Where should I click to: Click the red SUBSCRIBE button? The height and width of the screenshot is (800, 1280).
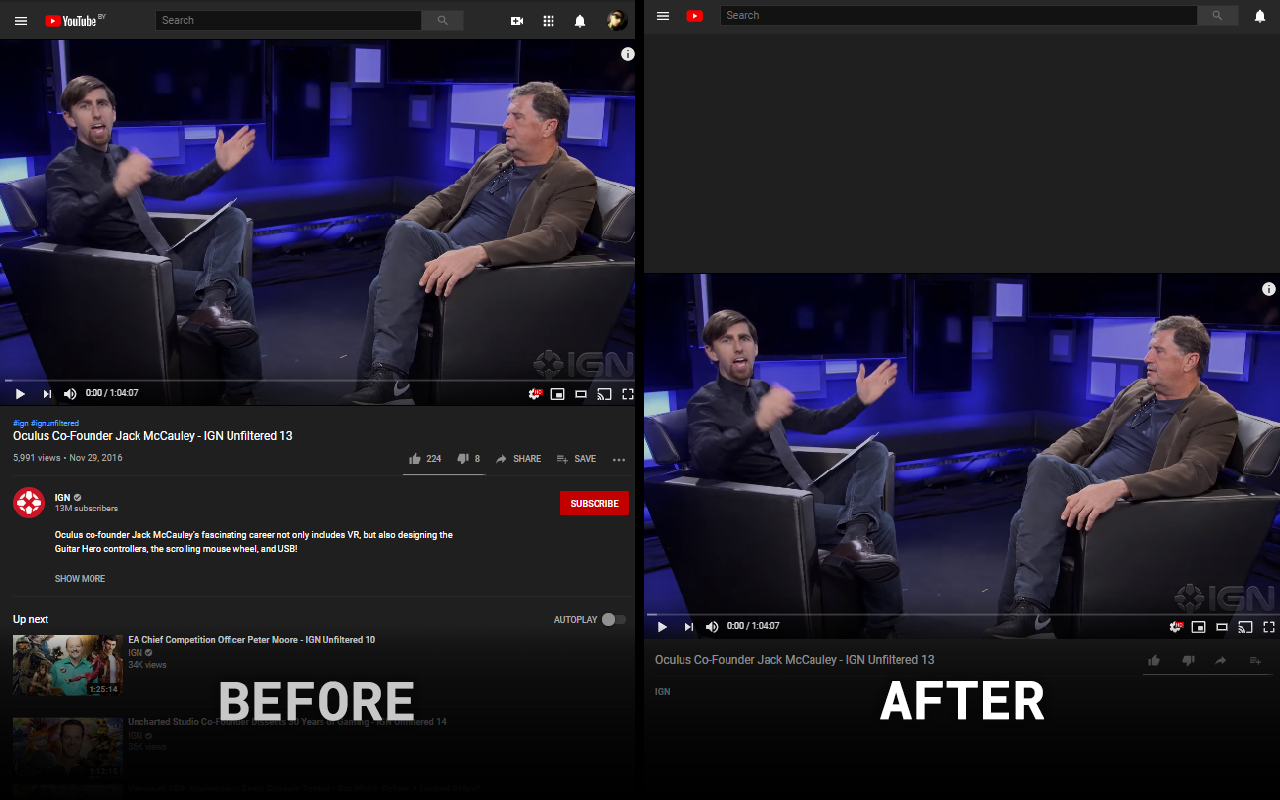pyautogui.click(x=594, y=504)
